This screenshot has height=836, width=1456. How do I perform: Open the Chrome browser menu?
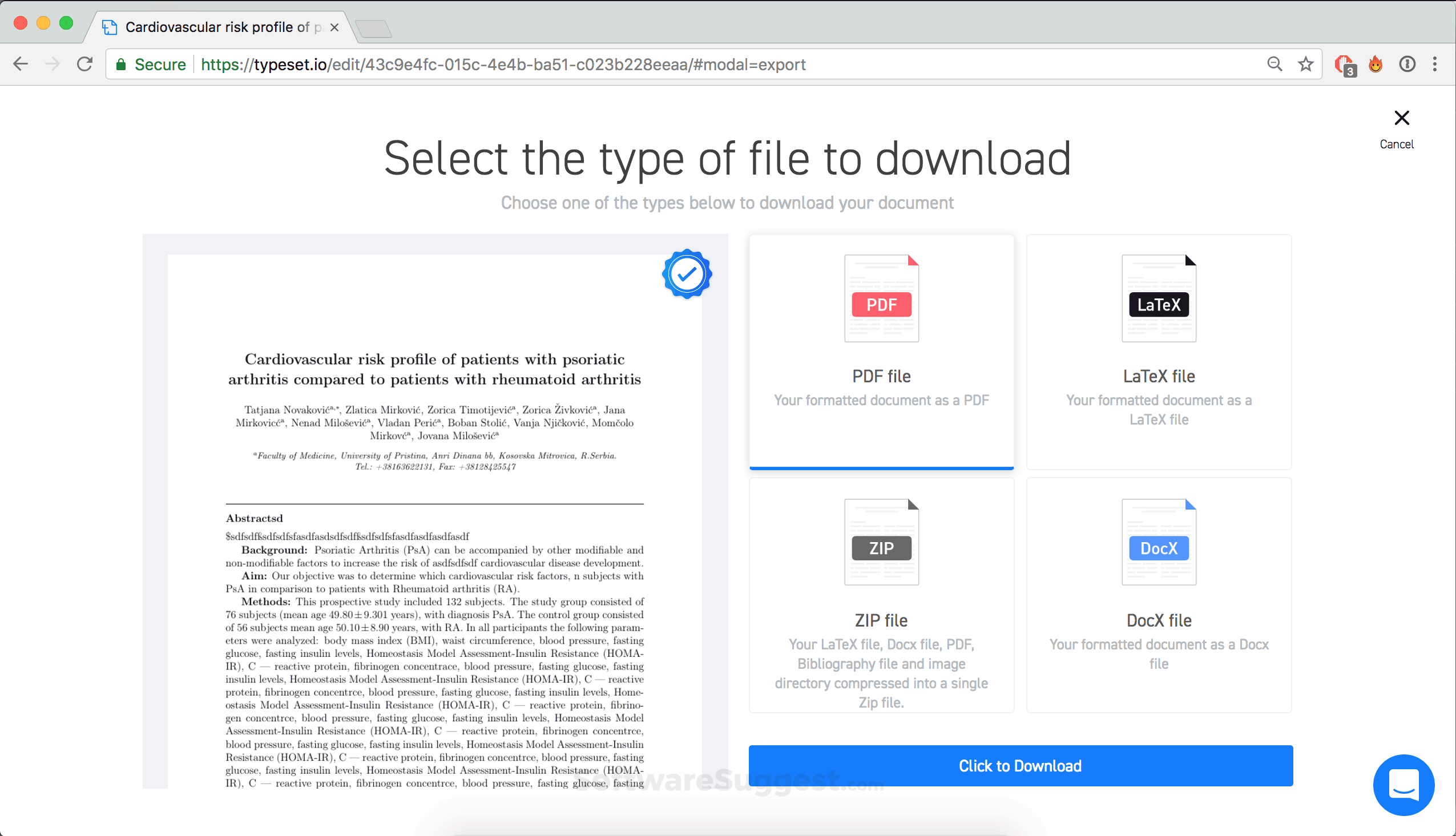[1435, 64]
